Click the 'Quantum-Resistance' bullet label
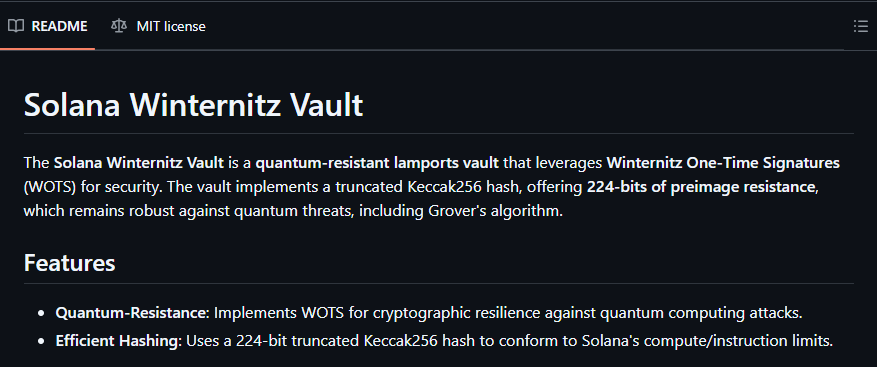The image size is (877, 367). tap(131, 313)
